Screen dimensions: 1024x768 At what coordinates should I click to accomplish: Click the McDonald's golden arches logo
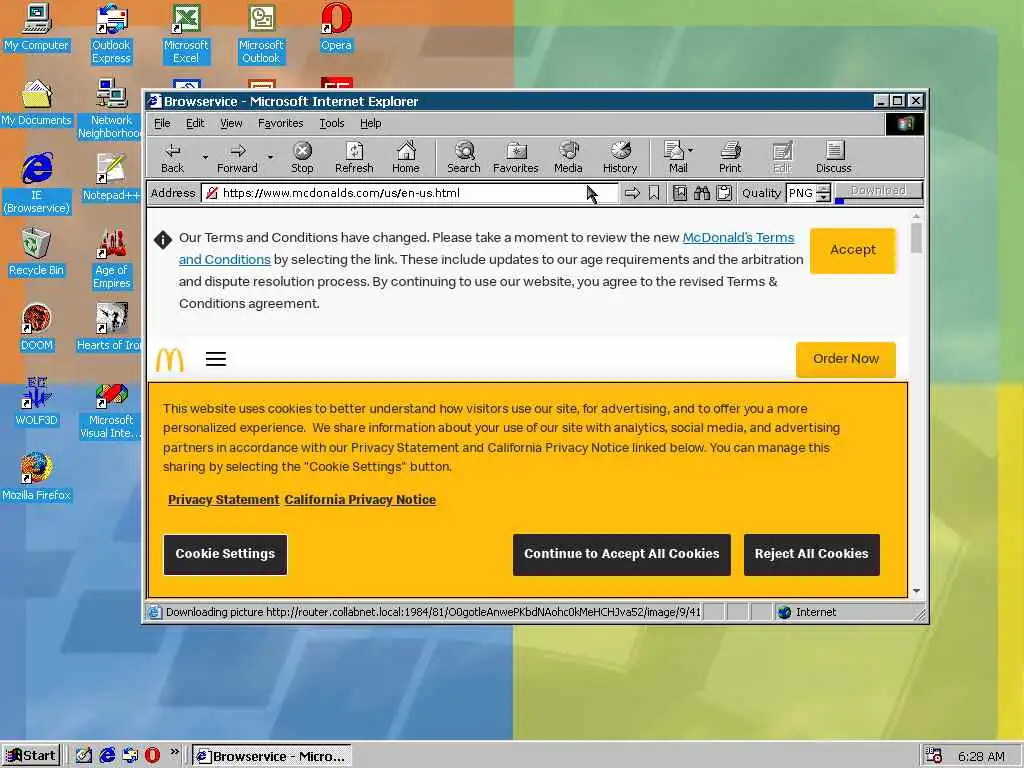pyautogui.click(x=170, y=359)
